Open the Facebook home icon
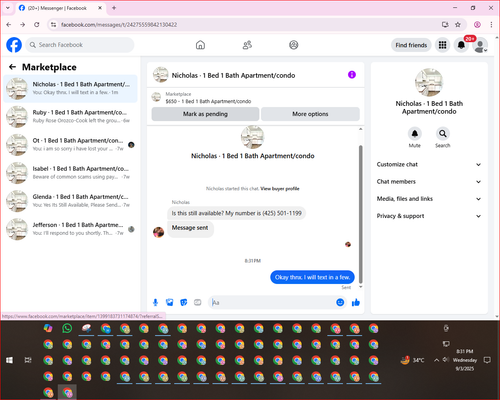The image size is (500, 400). pos(200,45)
